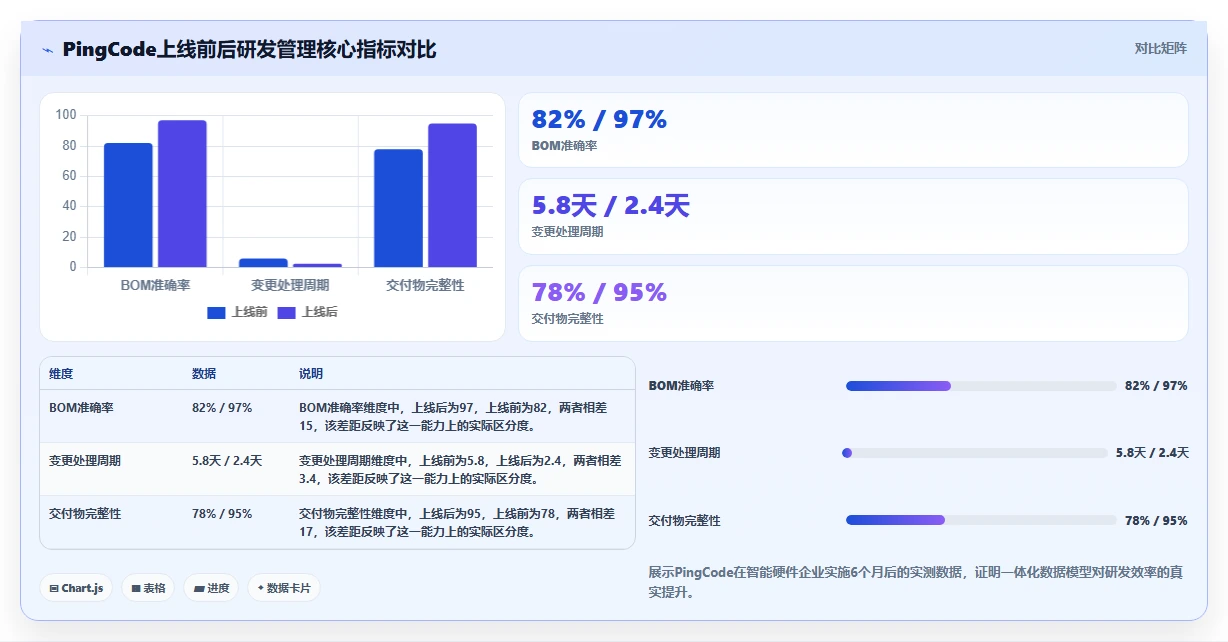Click the description mentioning 两者相差3.4

[460, 469]
